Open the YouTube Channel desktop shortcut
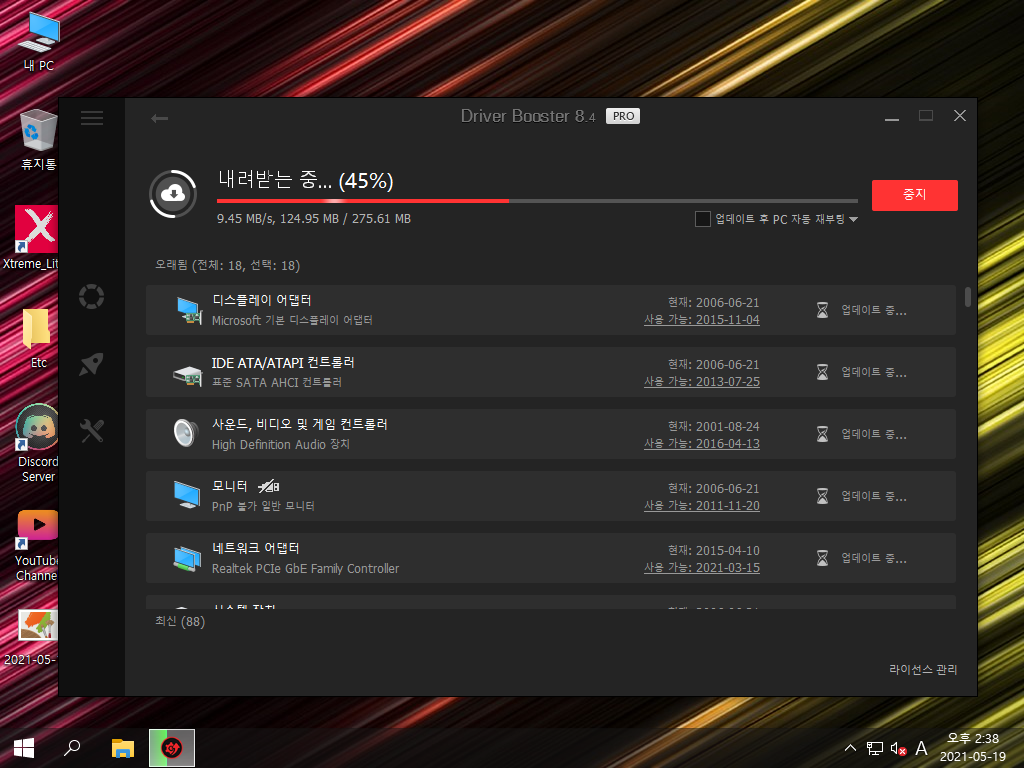Screen dimensions: 1024x768 tap(37, 546)
